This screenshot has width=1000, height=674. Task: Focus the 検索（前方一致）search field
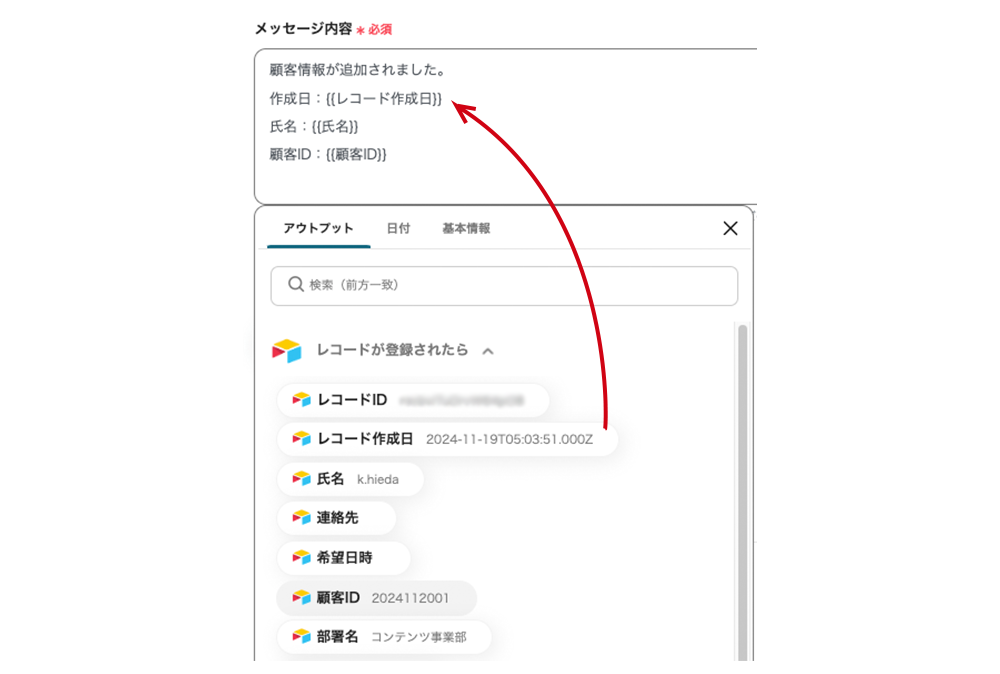click(x=504, y=286)
